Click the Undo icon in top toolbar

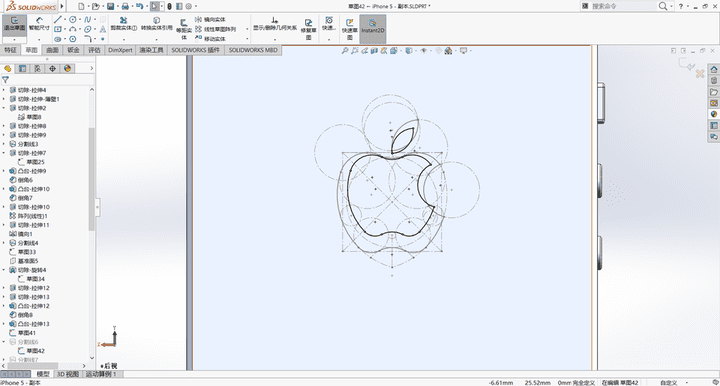[140, 6]
